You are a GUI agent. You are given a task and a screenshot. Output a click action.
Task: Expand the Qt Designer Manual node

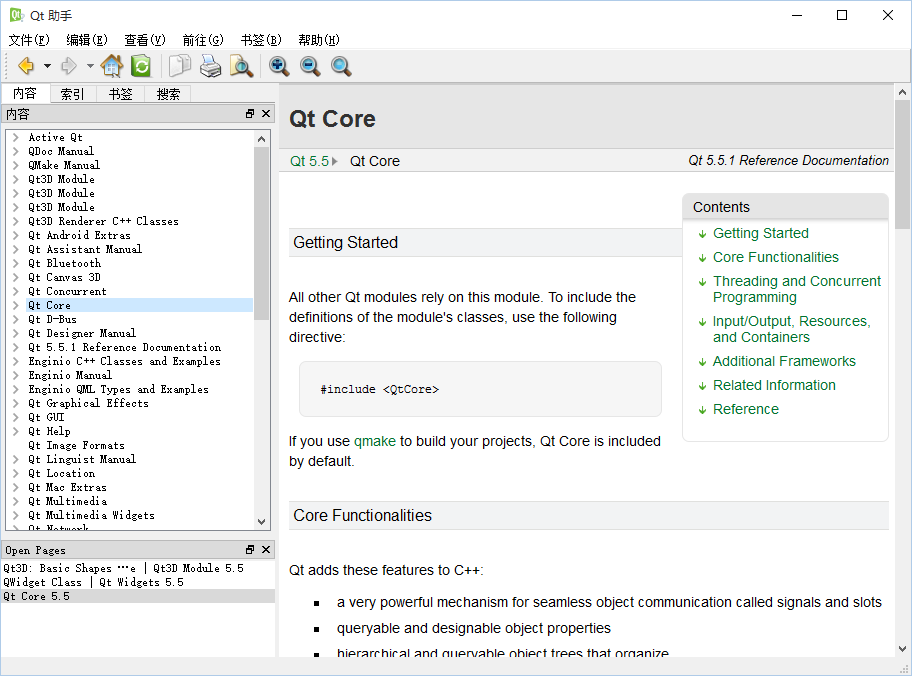16,333
